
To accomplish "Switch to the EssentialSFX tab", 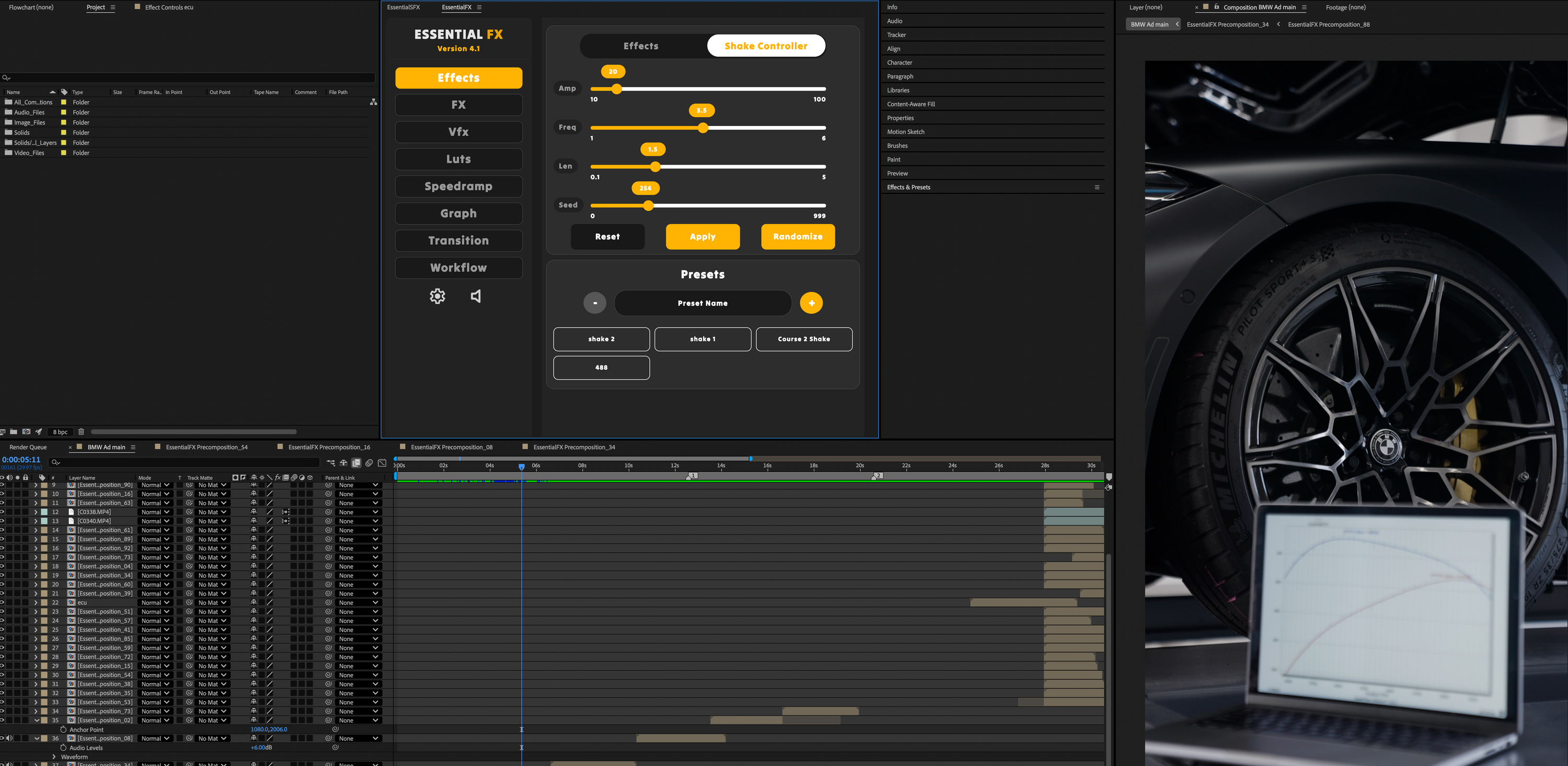I will pyautogui.click(x=403, y=7).
